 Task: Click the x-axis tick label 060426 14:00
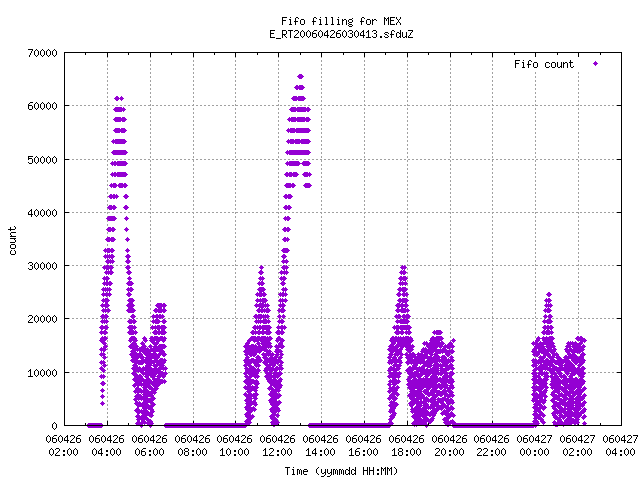coord(320,446)
